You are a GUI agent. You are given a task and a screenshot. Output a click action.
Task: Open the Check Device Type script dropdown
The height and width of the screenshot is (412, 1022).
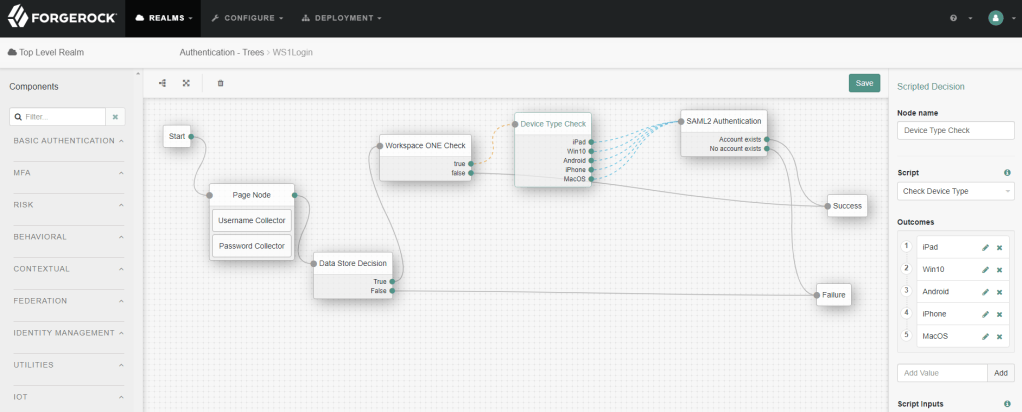[x=955, y=191]
